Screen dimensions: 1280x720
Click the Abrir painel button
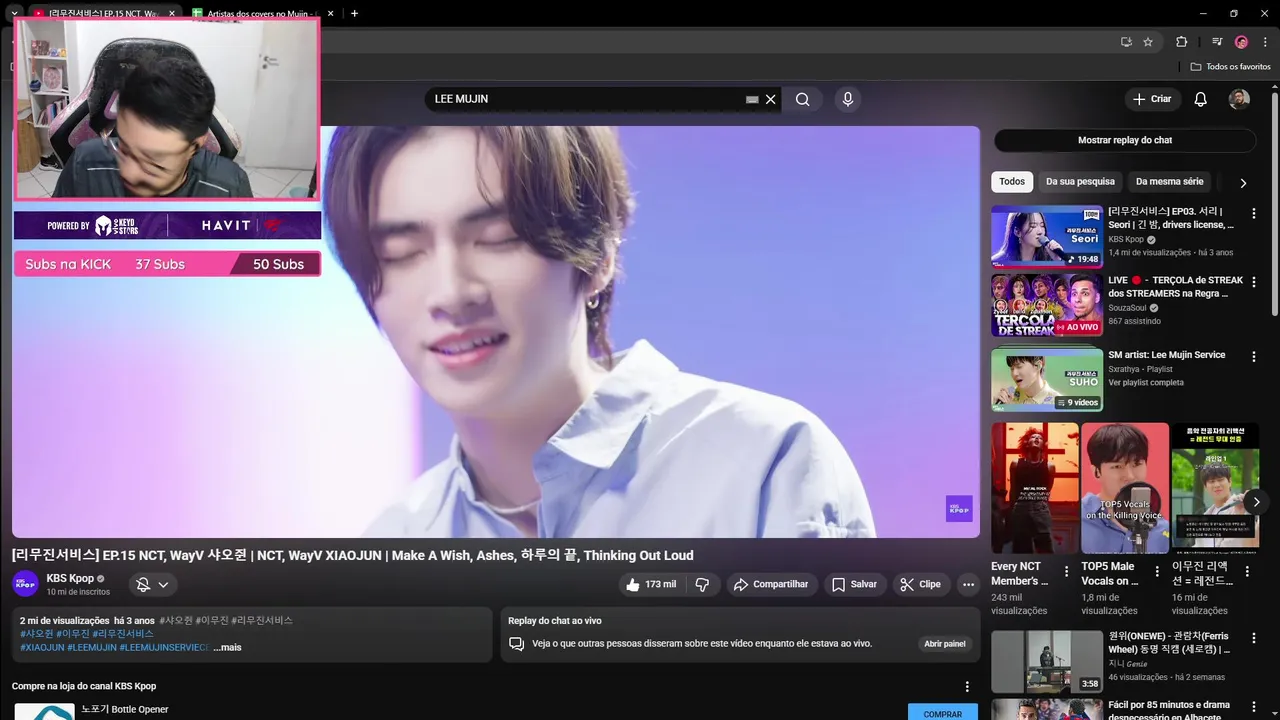pos(945,644)
